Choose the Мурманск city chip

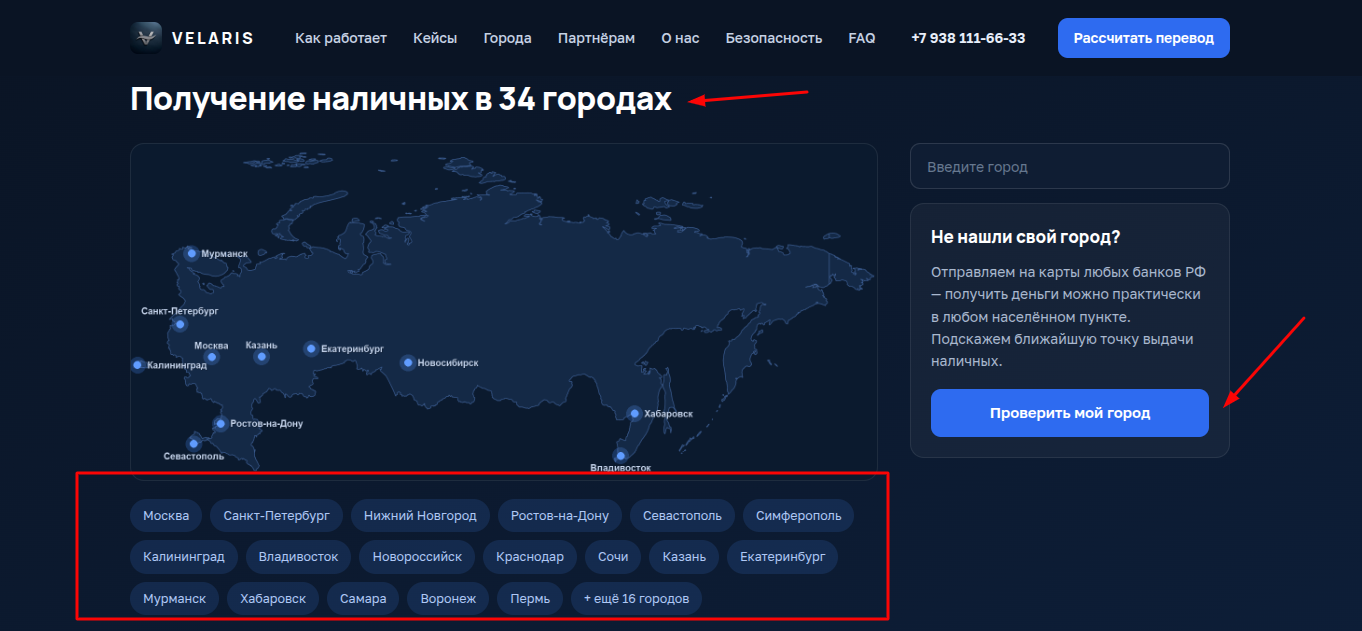tap(175, 599)
